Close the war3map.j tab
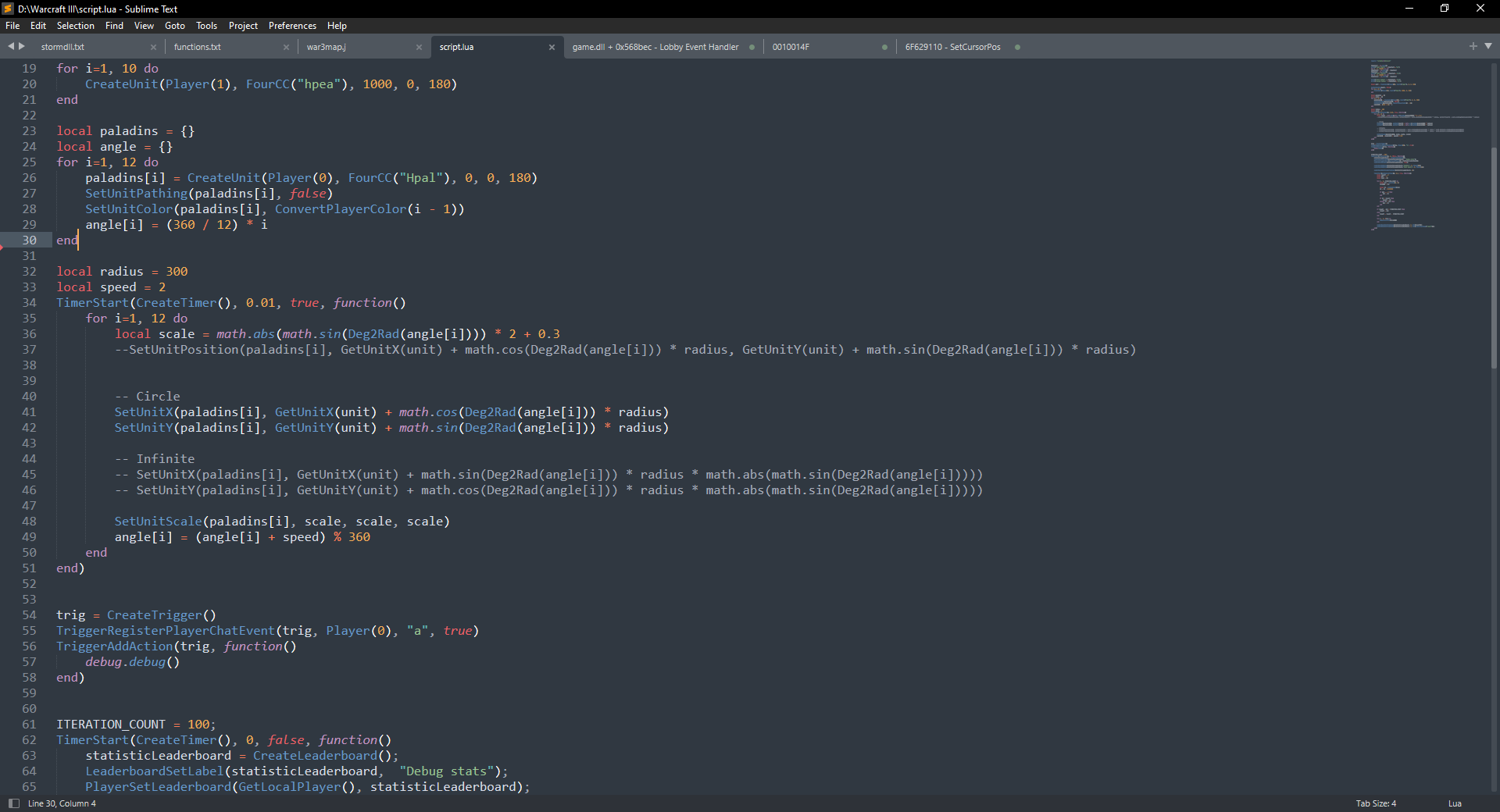 pyautogui.click(x=419, y=48)
